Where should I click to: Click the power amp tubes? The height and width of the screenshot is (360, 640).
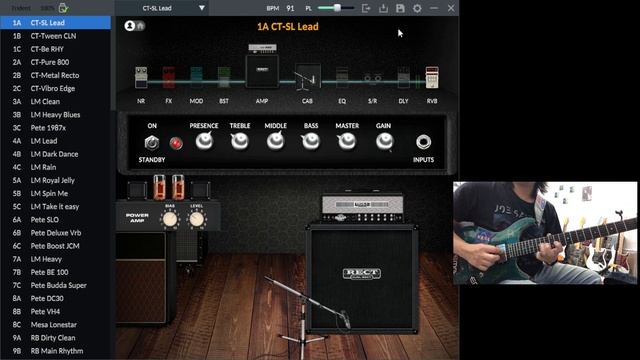tap(169, 187)
